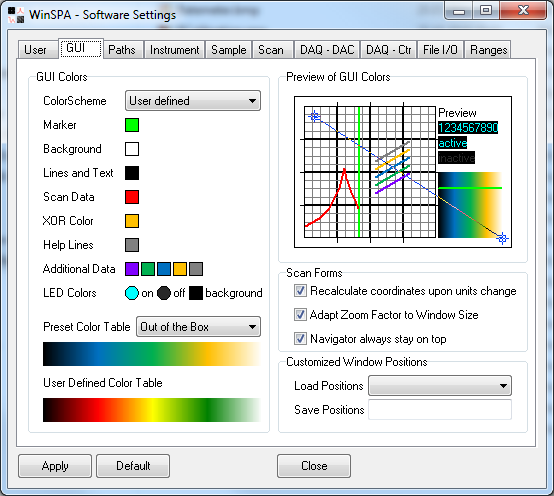
Task: Uncheck Adapt Zoom Factor to Window Size
Action: 300,315
